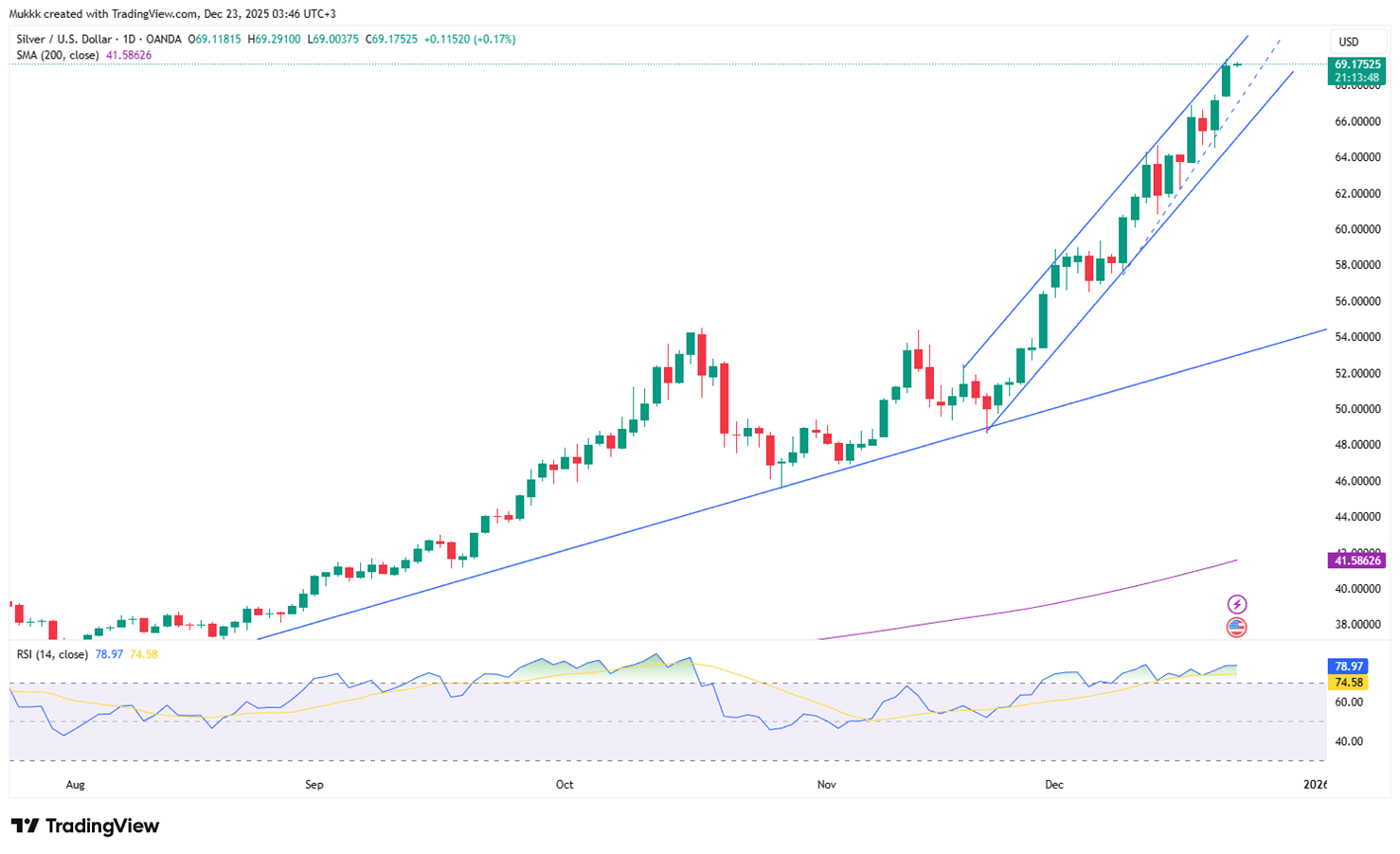Open the USD currency selector
This screenshot has width=1400, height=854.
[1348, 42]
